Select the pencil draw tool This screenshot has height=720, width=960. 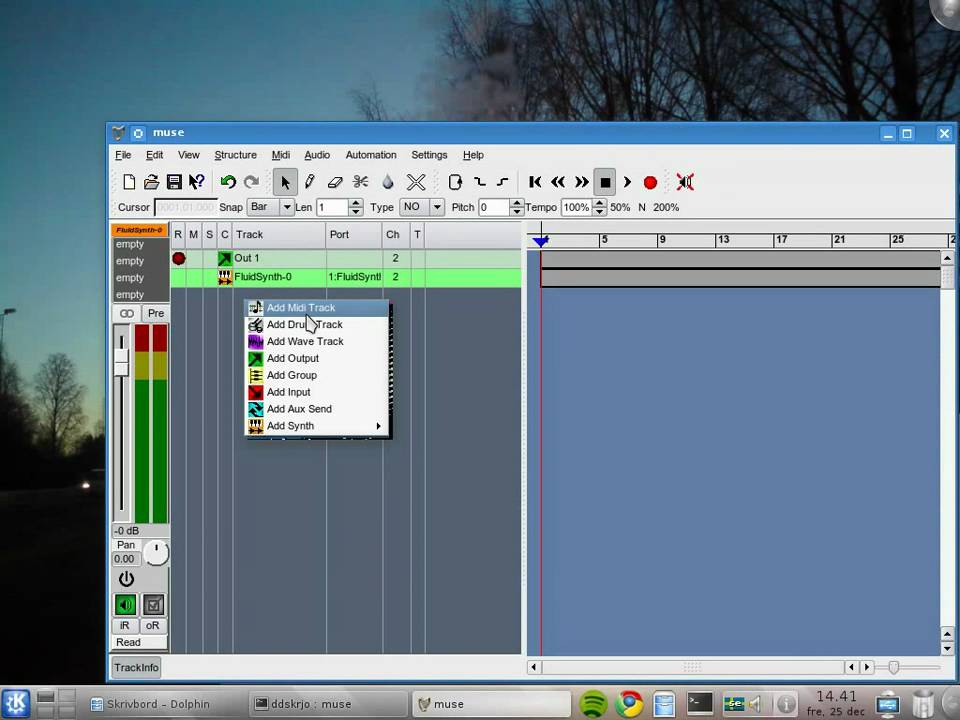pyautogui.click(x=309, y=182)
